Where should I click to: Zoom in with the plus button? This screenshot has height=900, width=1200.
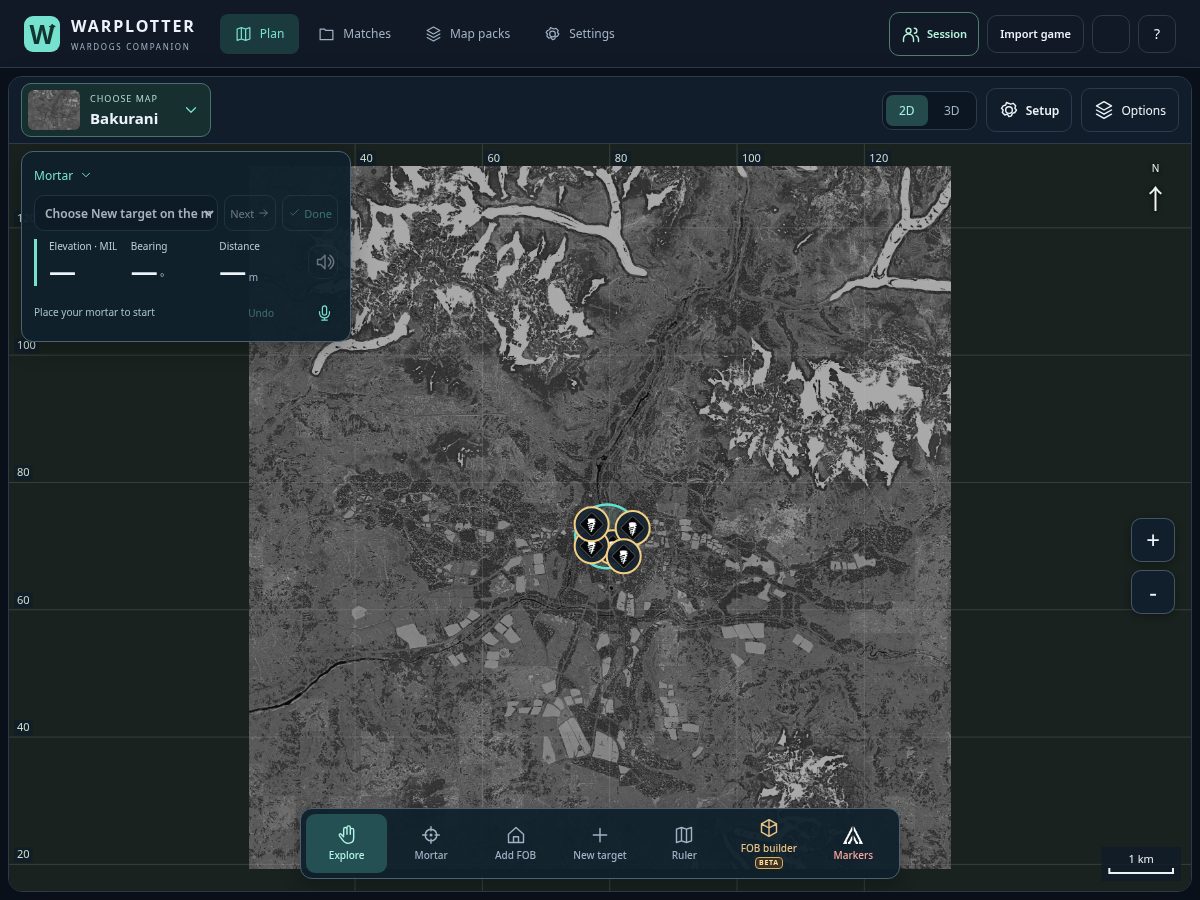point(1153,540)
